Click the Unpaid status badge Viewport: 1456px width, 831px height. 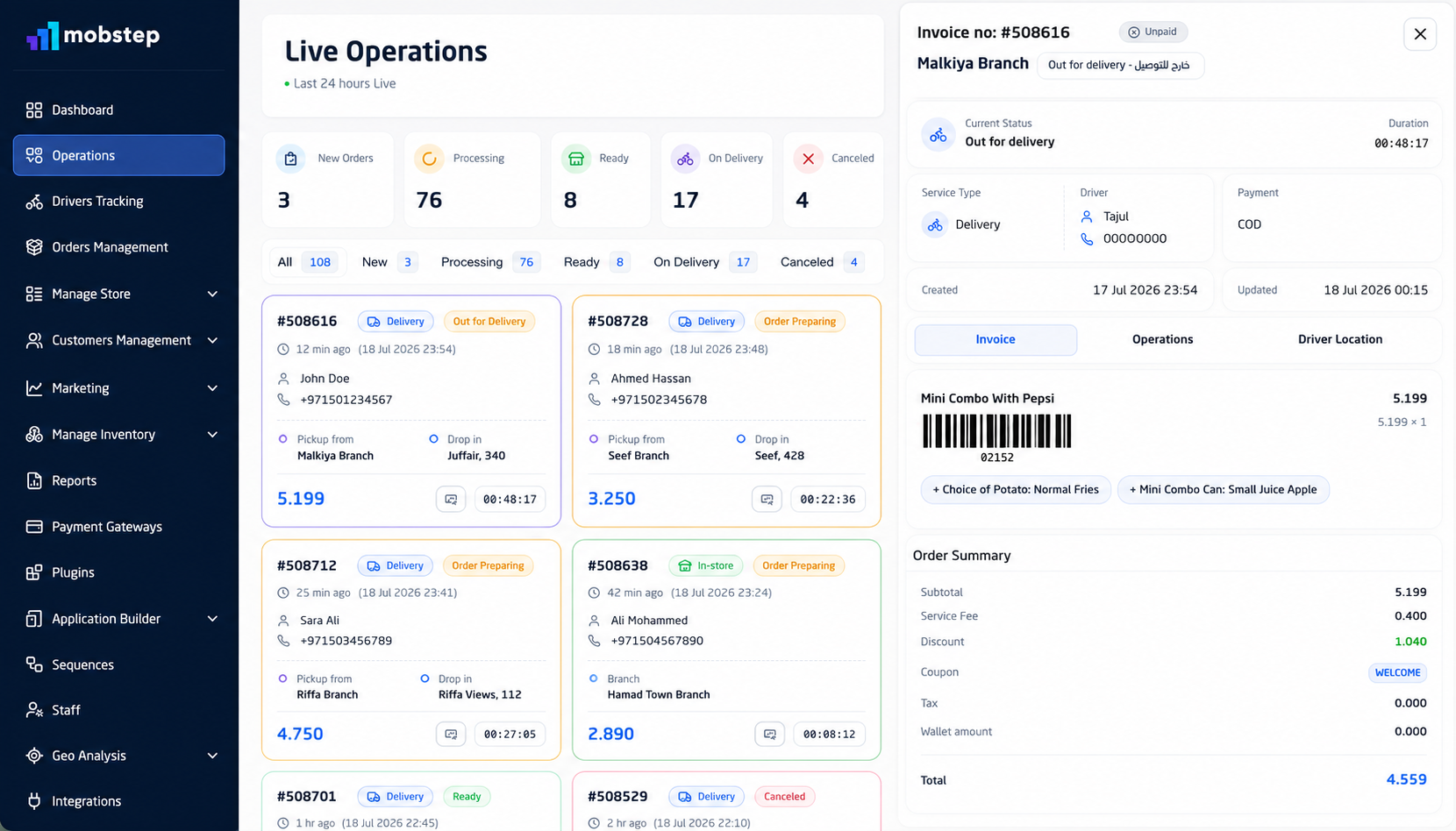pyautogui.click(x=1153, y=32)
